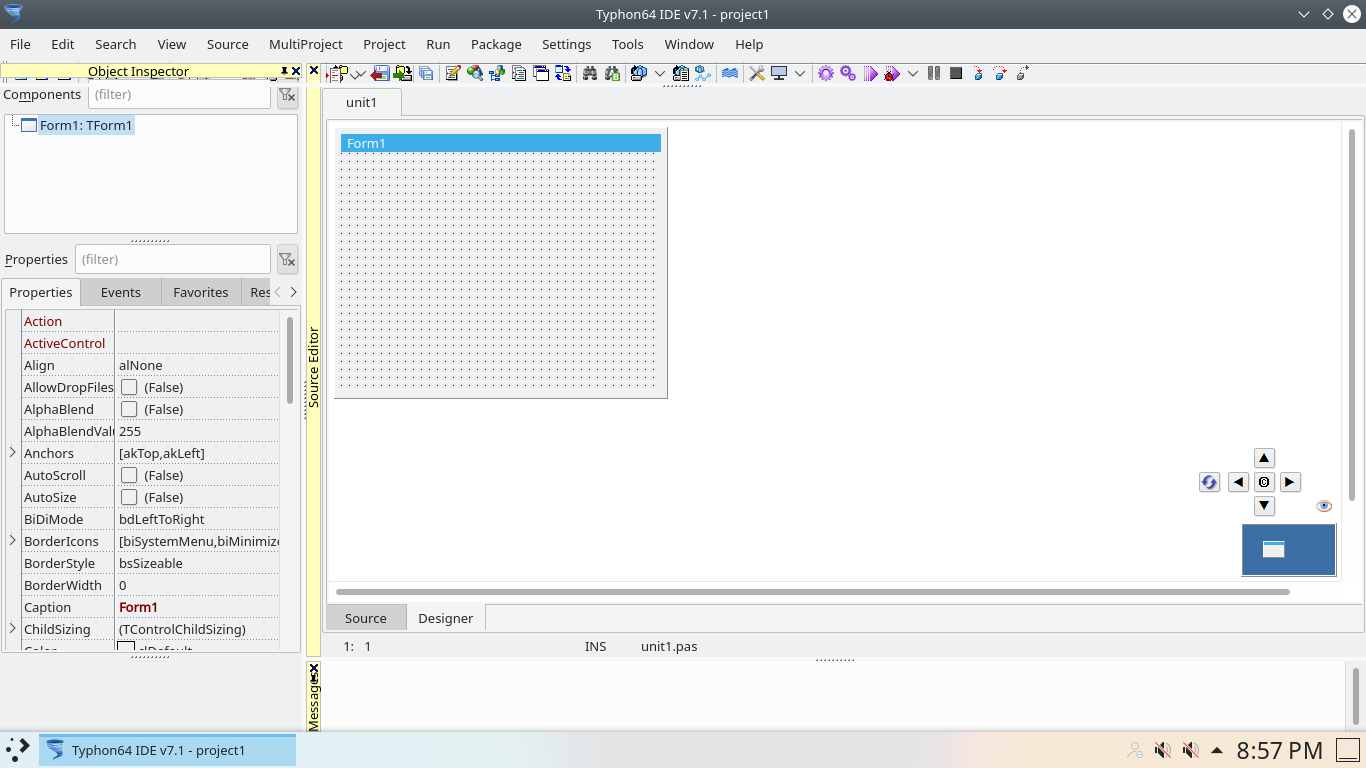
Task: Switch to the Events tab
Action: pyautogui.click(x=120, y=292)
